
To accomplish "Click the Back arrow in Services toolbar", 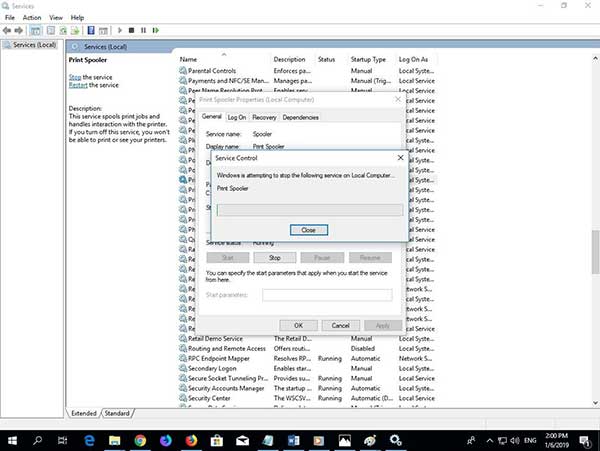I will click(x=7, y=30).
